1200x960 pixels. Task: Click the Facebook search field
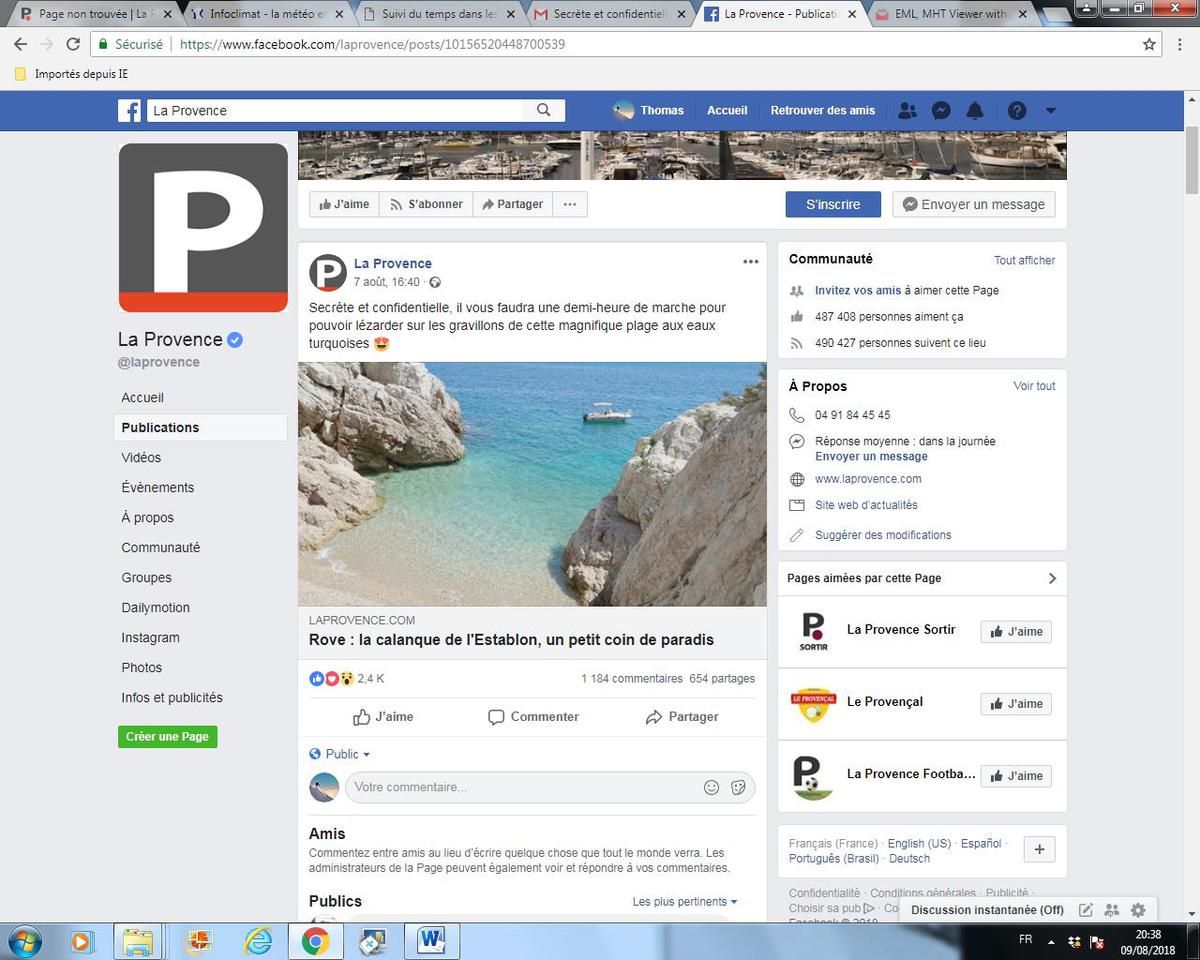point(336,110)
